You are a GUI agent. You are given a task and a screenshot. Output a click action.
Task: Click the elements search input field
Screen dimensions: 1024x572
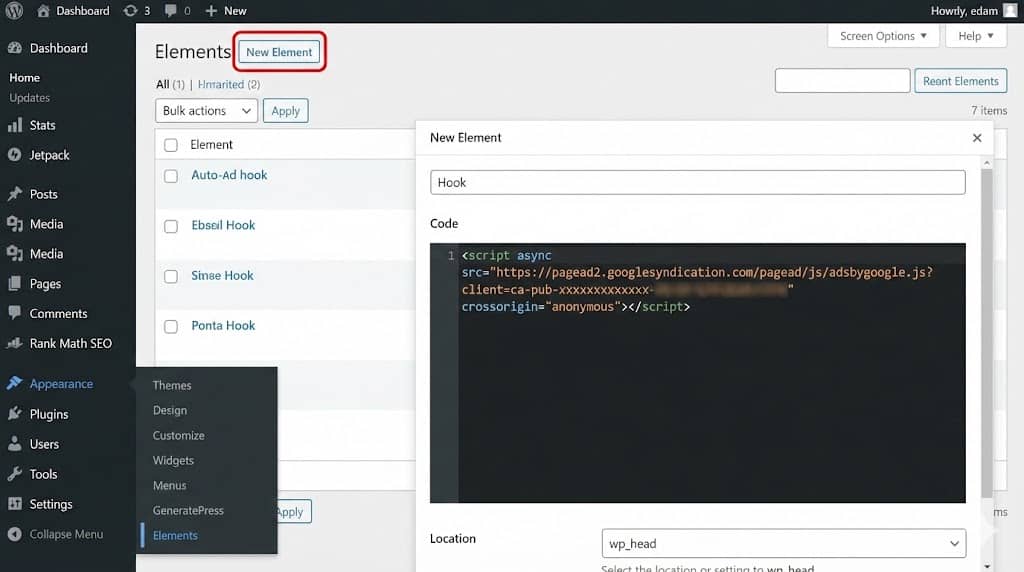coord(842,81)
